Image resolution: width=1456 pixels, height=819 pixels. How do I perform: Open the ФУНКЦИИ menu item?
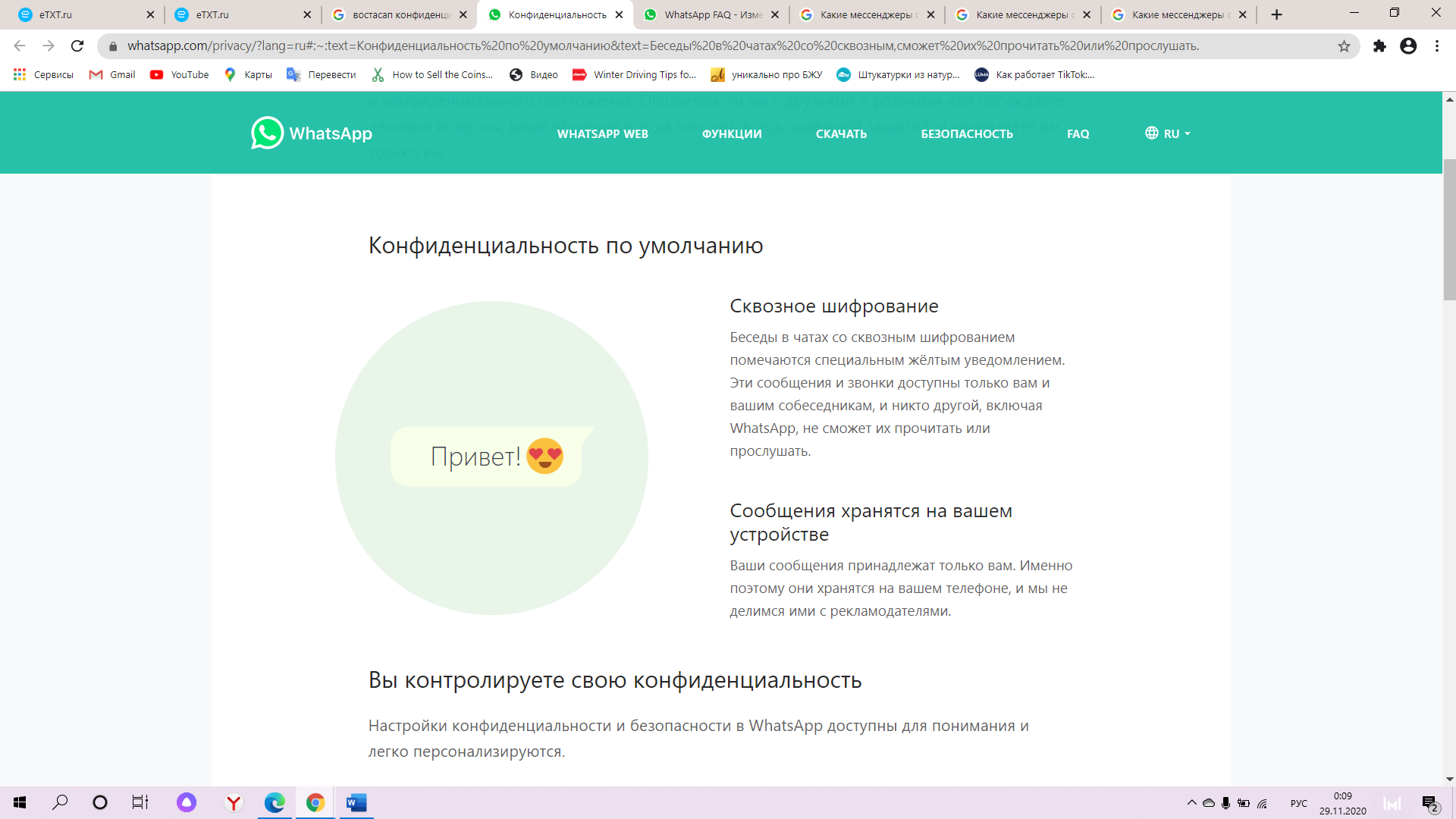[731, 133]
